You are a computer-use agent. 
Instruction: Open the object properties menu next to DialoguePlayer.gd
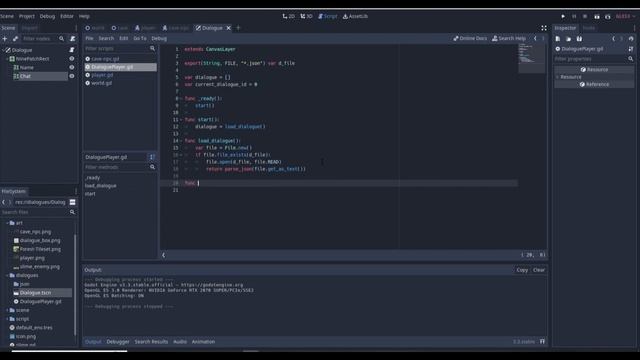point(631,49)
